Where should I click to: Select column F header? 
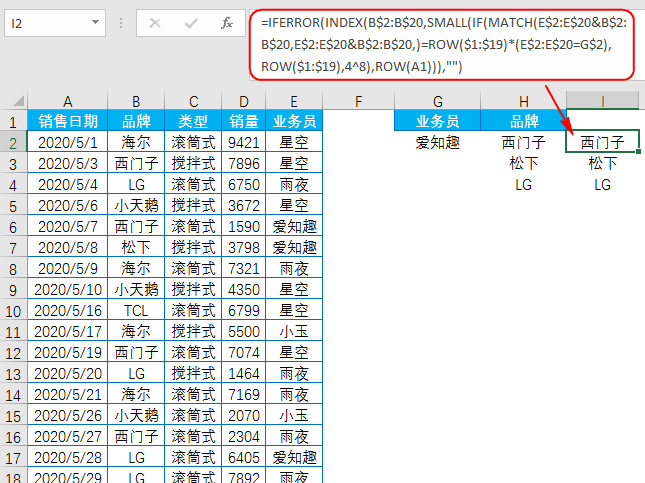coord(359,101)
